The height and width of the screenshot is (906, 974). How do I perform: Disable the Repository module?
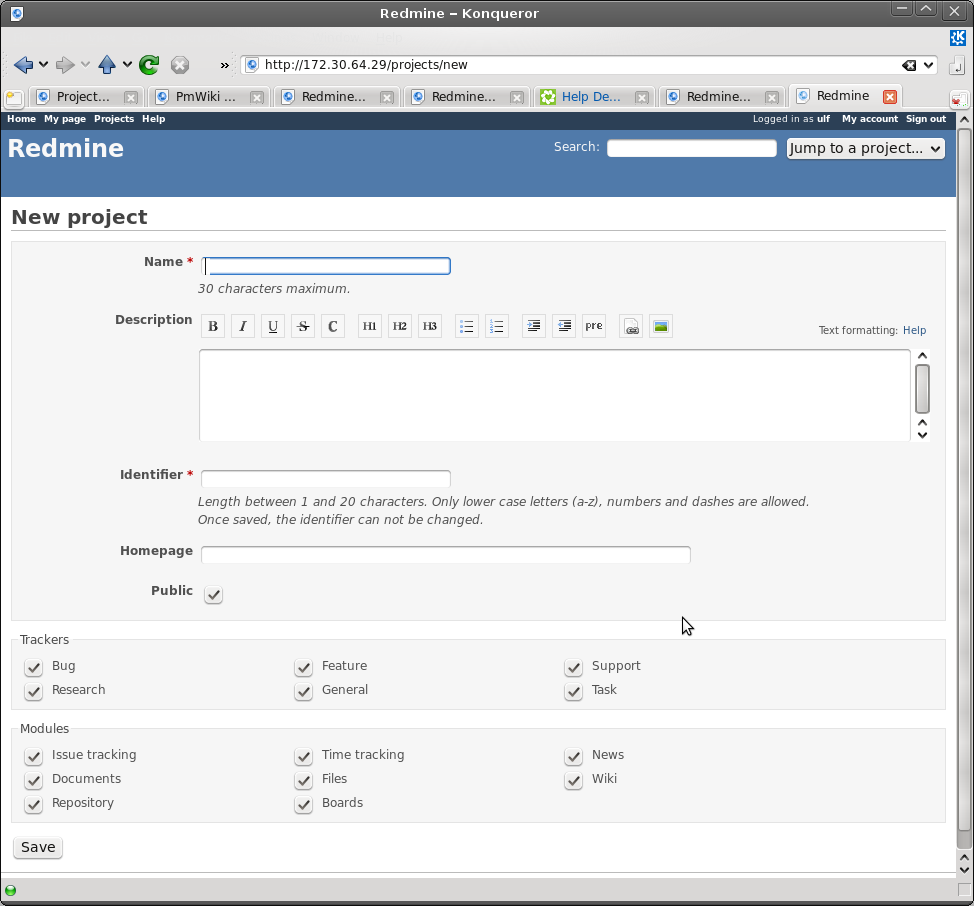click(x=34, y=804)
